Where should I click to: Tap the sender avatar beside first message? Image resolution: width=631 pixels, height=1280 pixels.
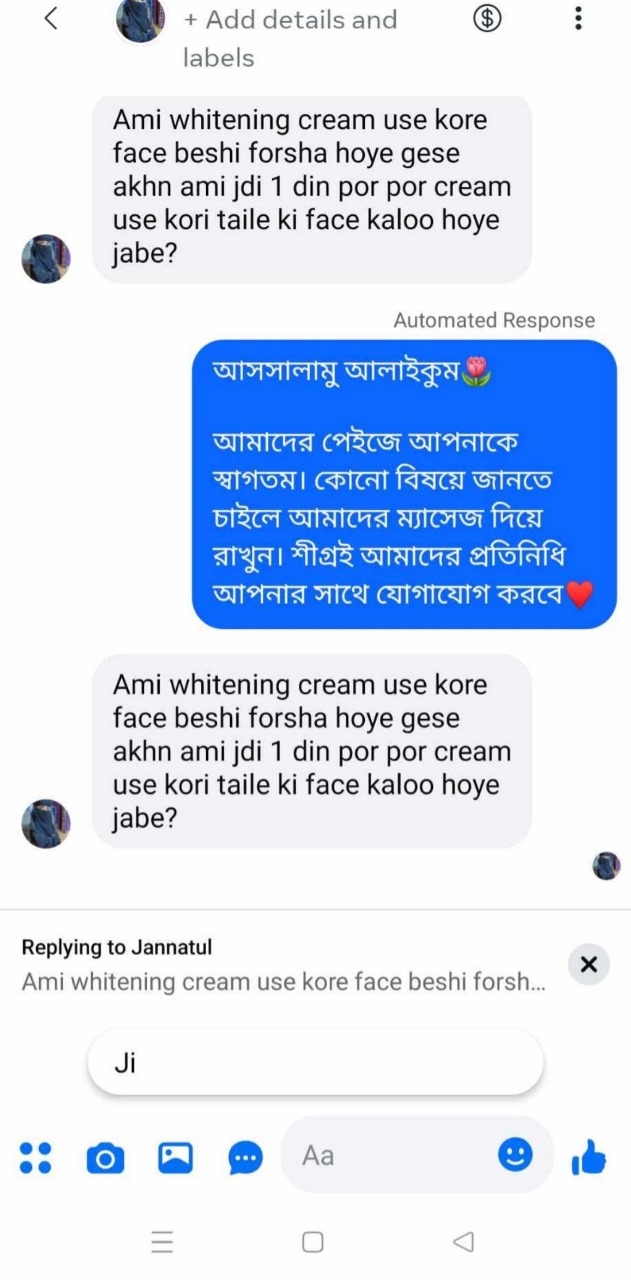[46, 259]
